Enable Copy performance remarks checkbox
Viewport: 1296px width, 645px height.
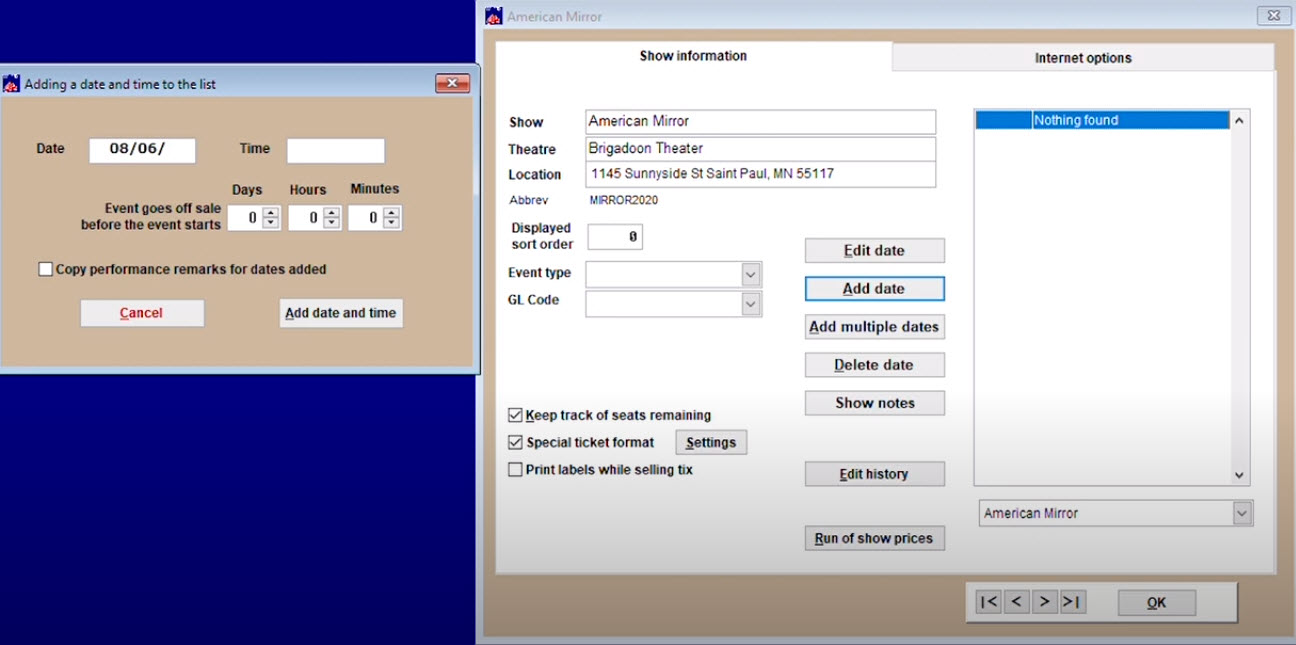point(46,269)
